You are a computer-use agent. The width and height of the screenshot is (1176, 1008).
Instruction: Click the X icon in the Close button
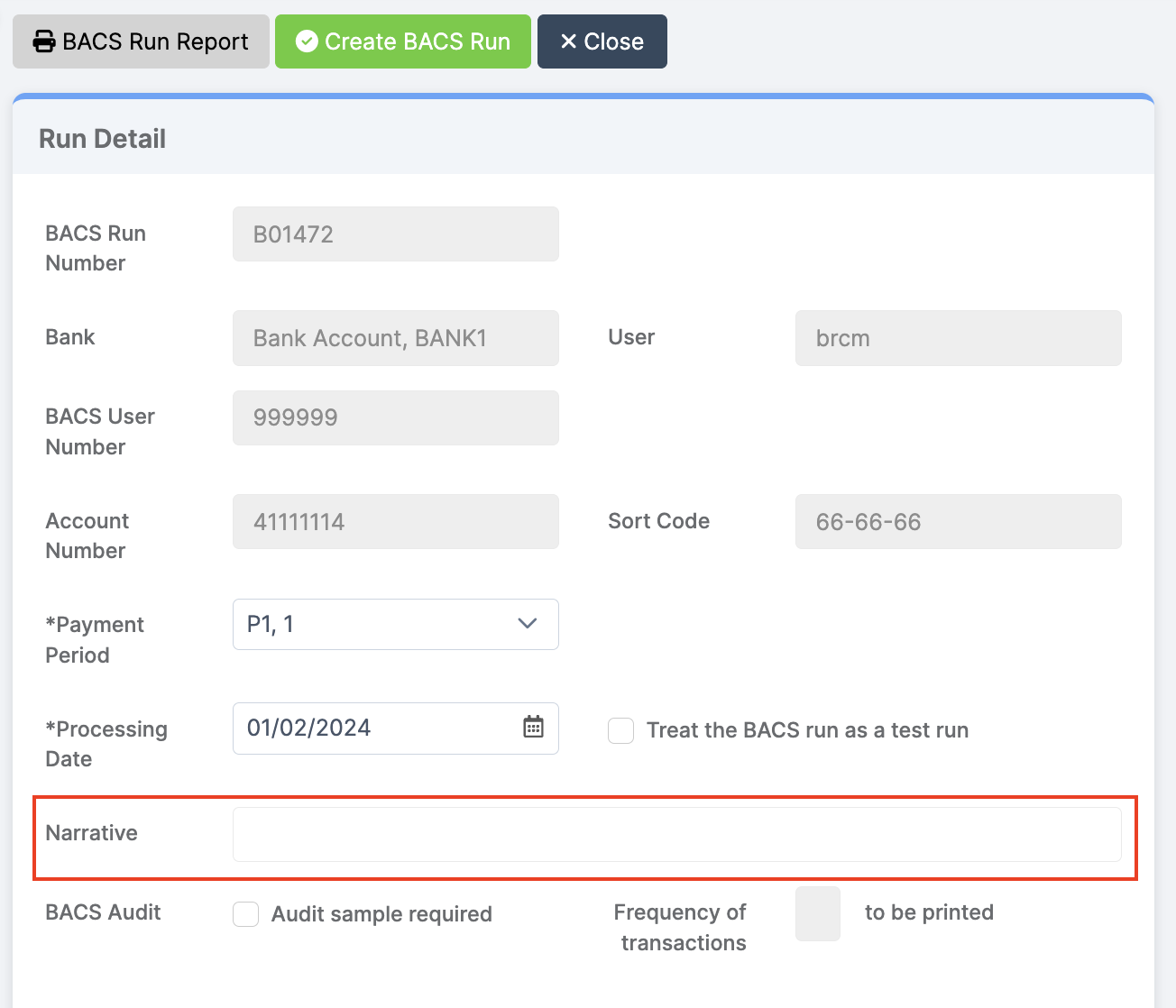click(569, 41)
